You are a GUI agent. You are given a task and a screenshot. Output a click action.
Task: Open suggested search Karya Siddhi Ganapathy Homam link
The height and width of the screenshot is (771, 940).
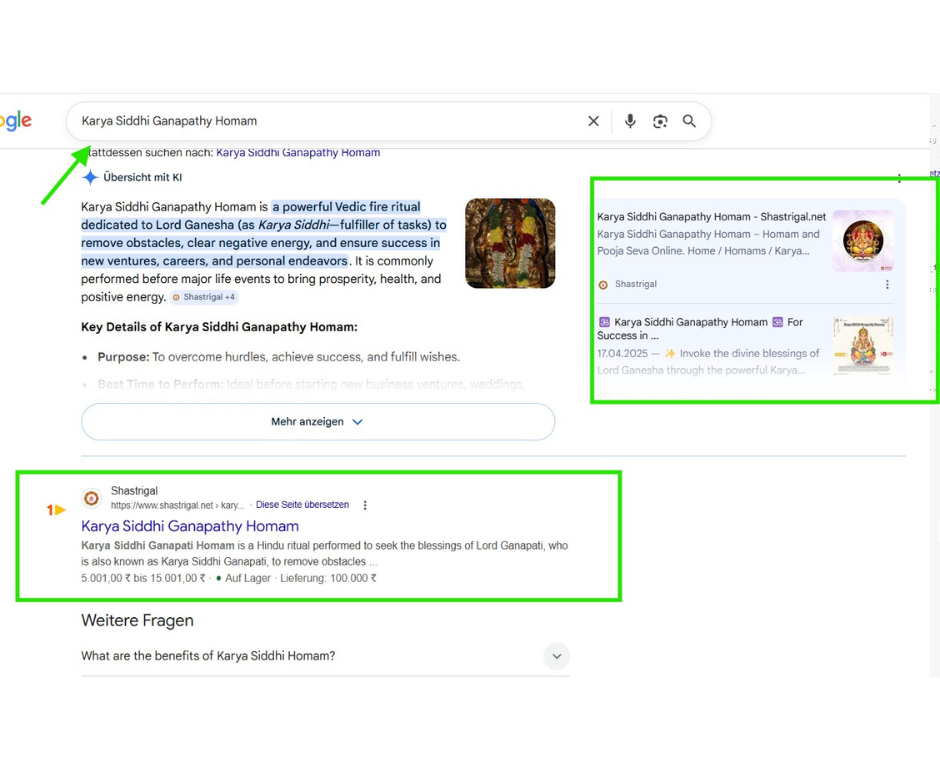[298, 152]
